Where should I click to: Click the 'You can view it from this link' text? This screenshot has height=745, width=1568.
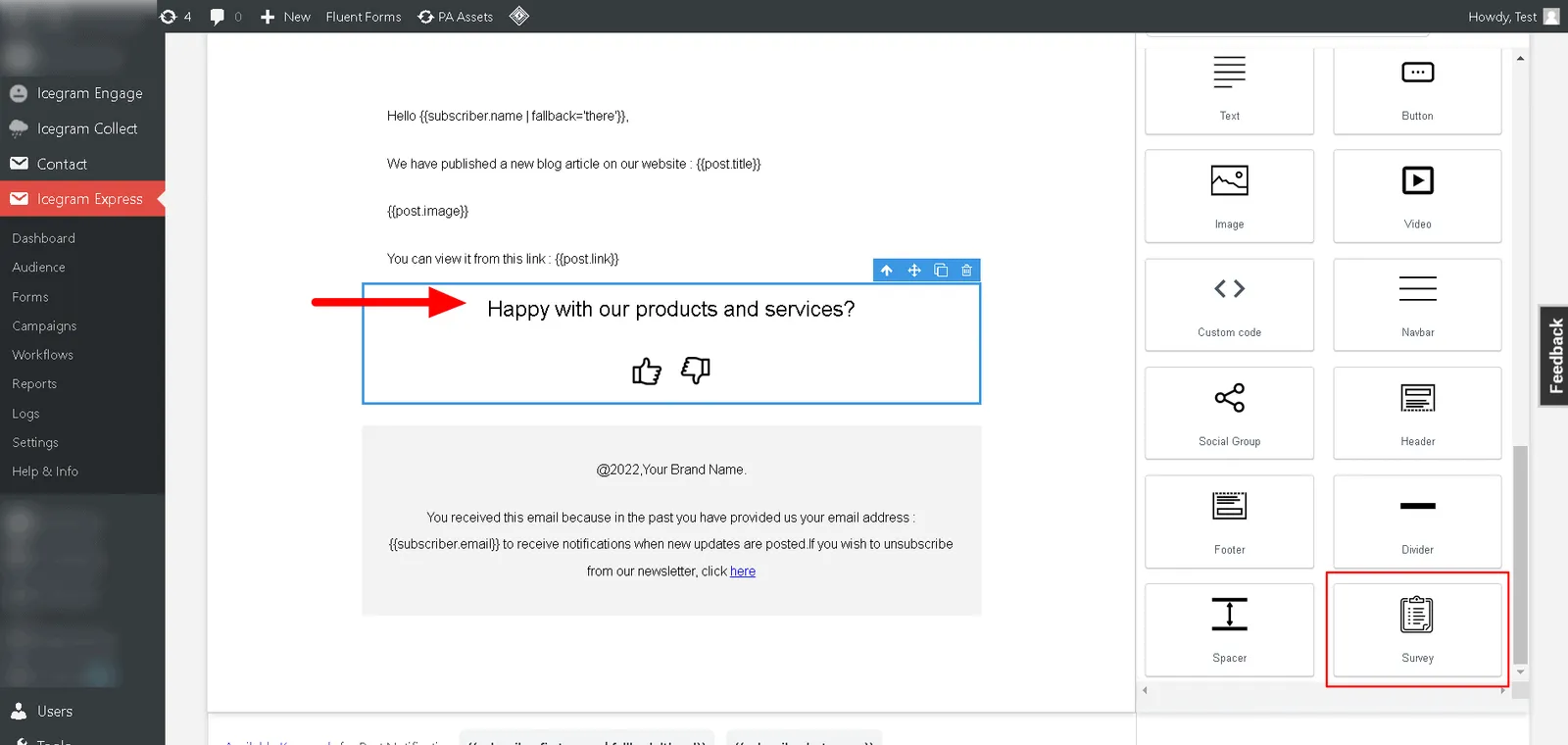(x=503, y=259)
